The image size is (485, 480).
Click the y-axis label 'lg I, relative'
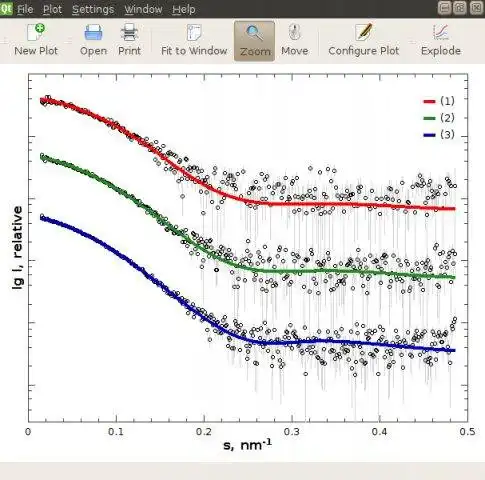click(17, 248)
